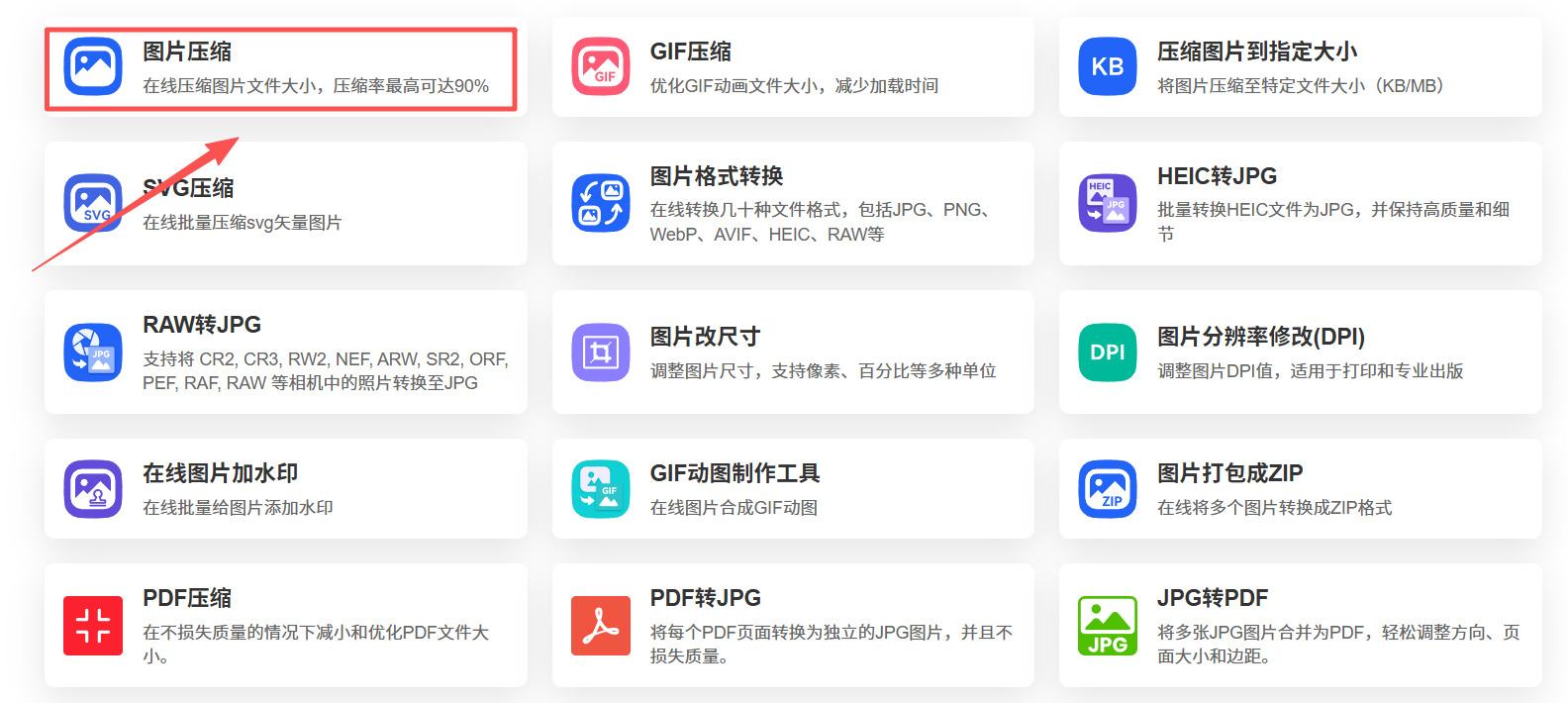Click the GIF动图制作工具 teal icon
Viewport: 1568px width, 703px height.
point(601,488)
